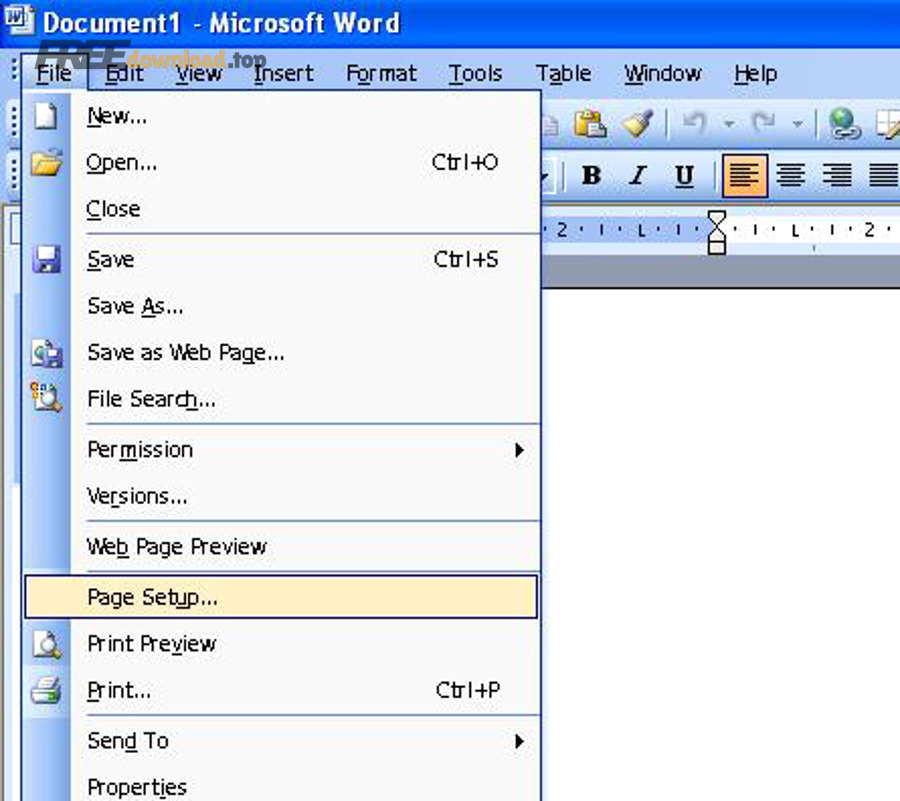Screen dimensions: 900x801
Task: Click the Insert Hyperlink globe icon
Action: point(844,123)
